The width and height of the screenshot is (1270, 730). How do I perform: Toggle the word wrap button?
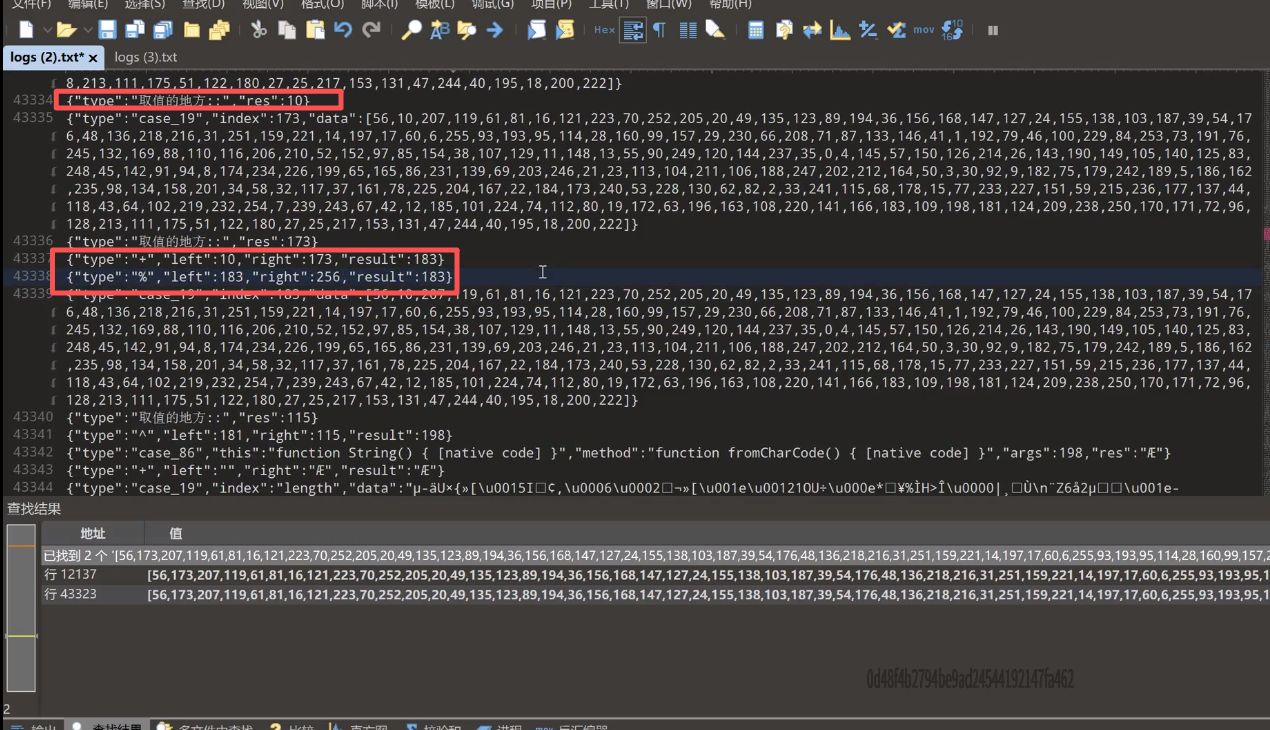pyautogui.click(x=632, y=30)
